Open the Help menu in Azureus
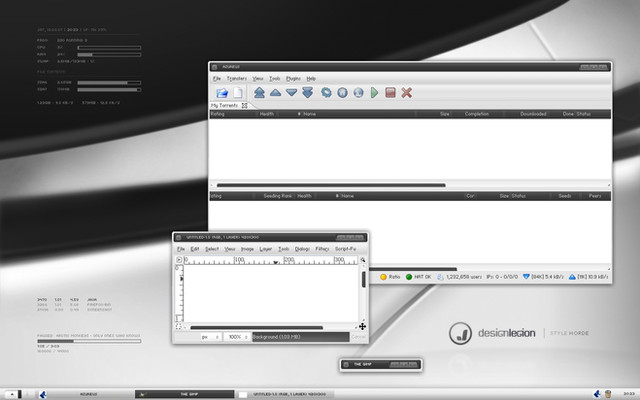This screenshot has height=400, width=640. 311,78
